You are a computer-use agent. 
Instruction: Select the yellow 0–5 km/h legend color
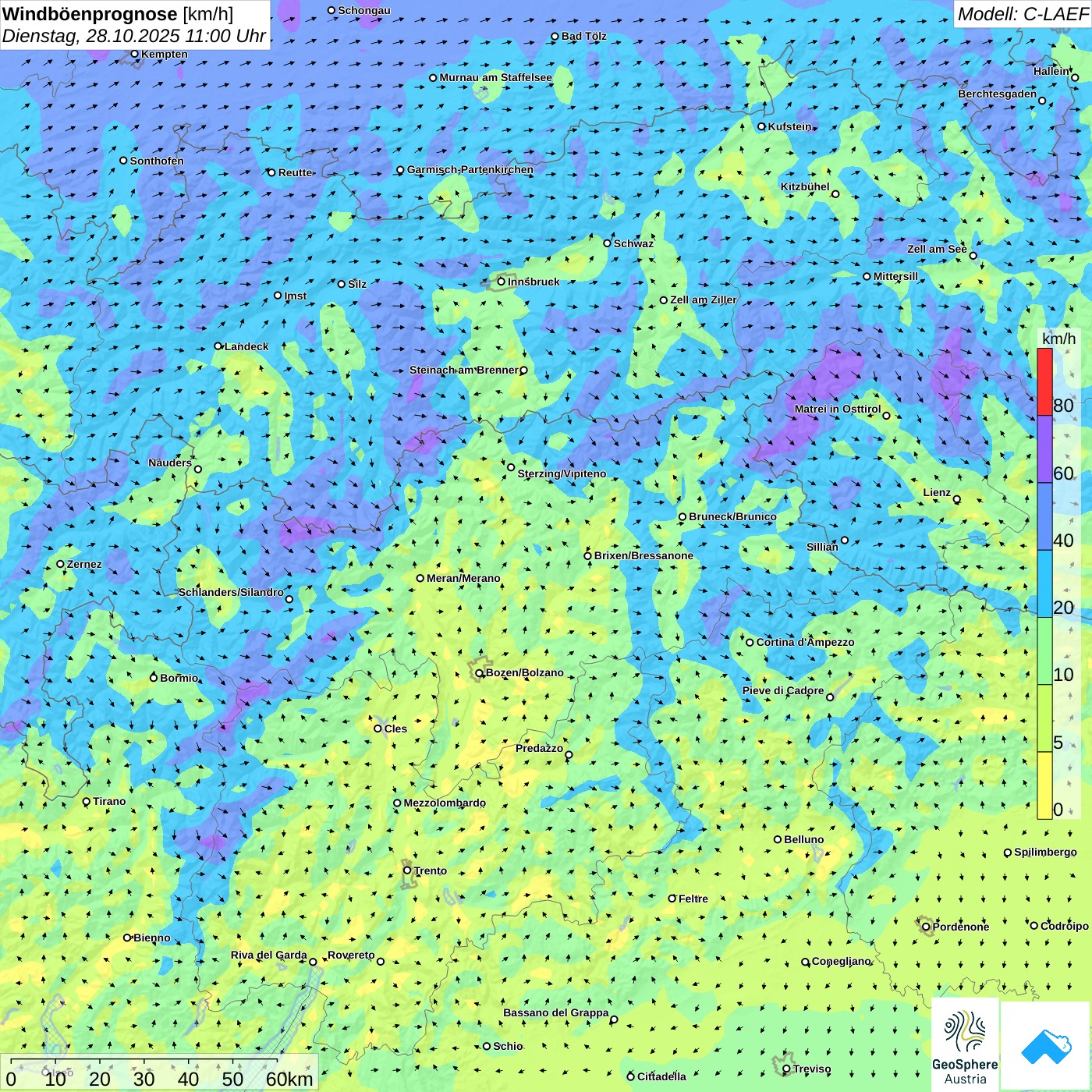[x=1044, y=785]
